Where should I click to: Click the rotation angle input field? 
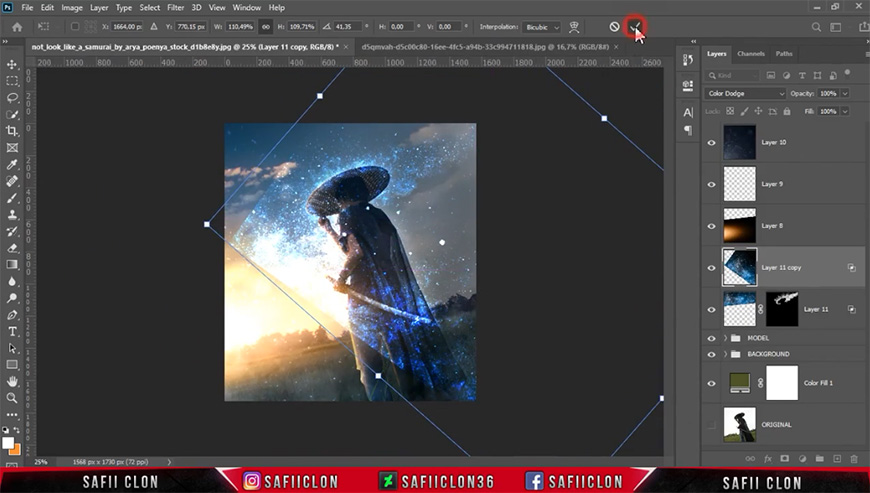pyautogui.click(x=347, y=27)
